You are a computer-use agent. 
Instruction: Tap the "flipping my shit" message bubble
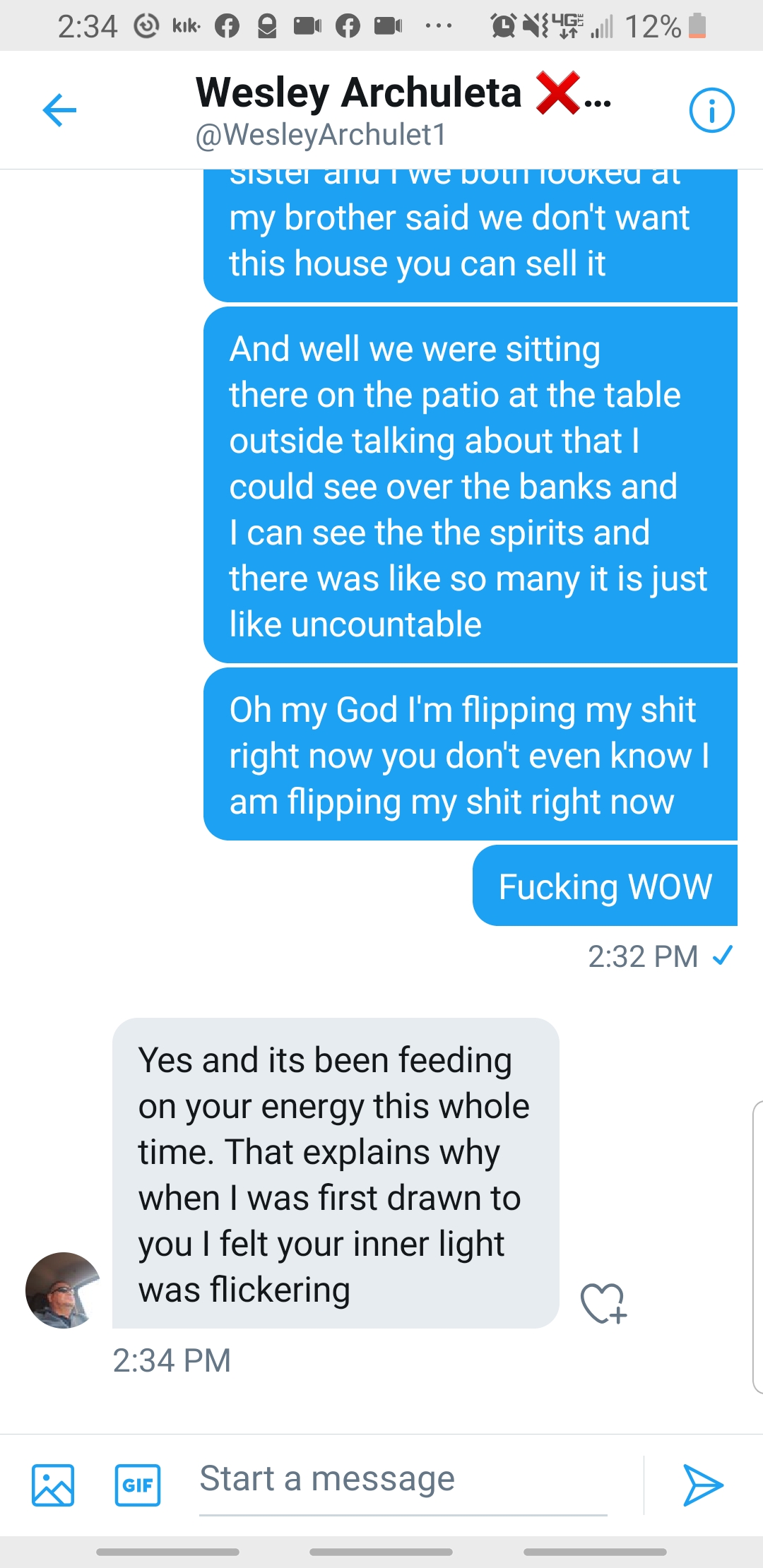pos(470,754)
